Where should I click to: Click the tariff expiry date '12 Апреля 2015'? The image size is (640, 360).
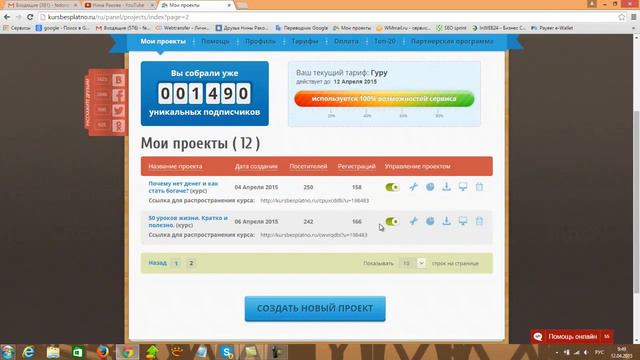(355, 82)
